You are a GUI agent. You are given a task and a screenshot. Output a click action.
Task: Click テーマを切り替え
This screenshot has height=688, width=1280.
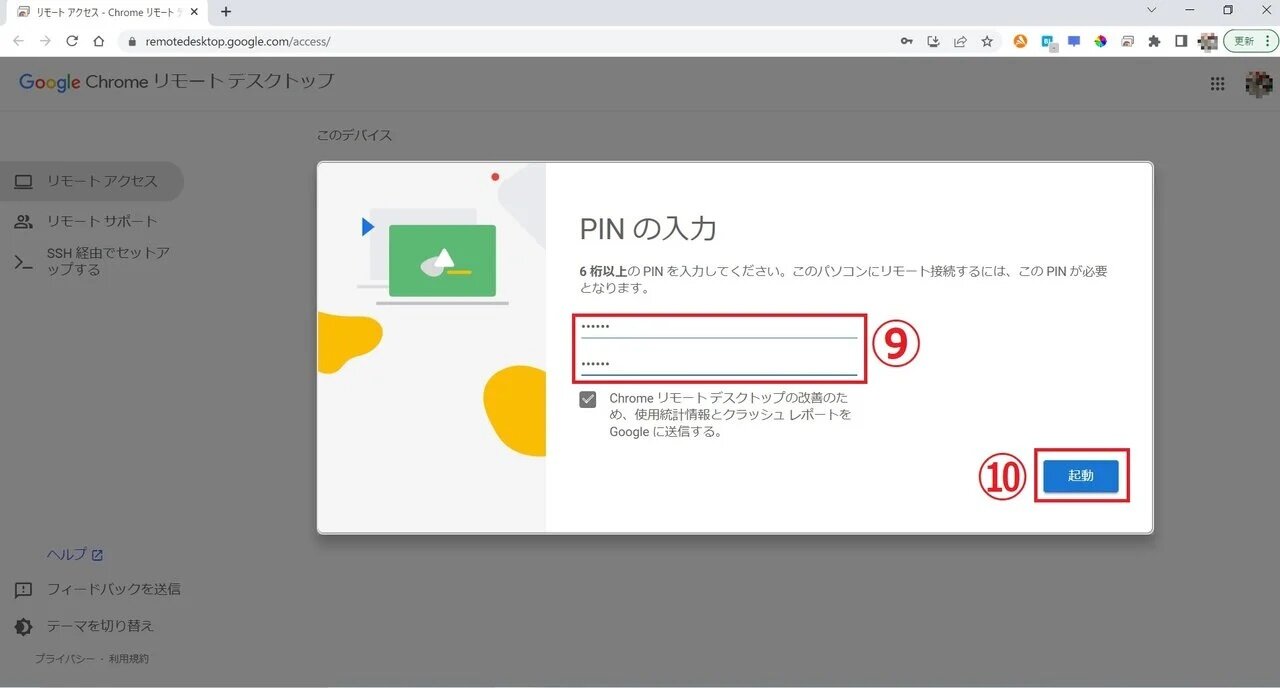[x=84, y=626]
